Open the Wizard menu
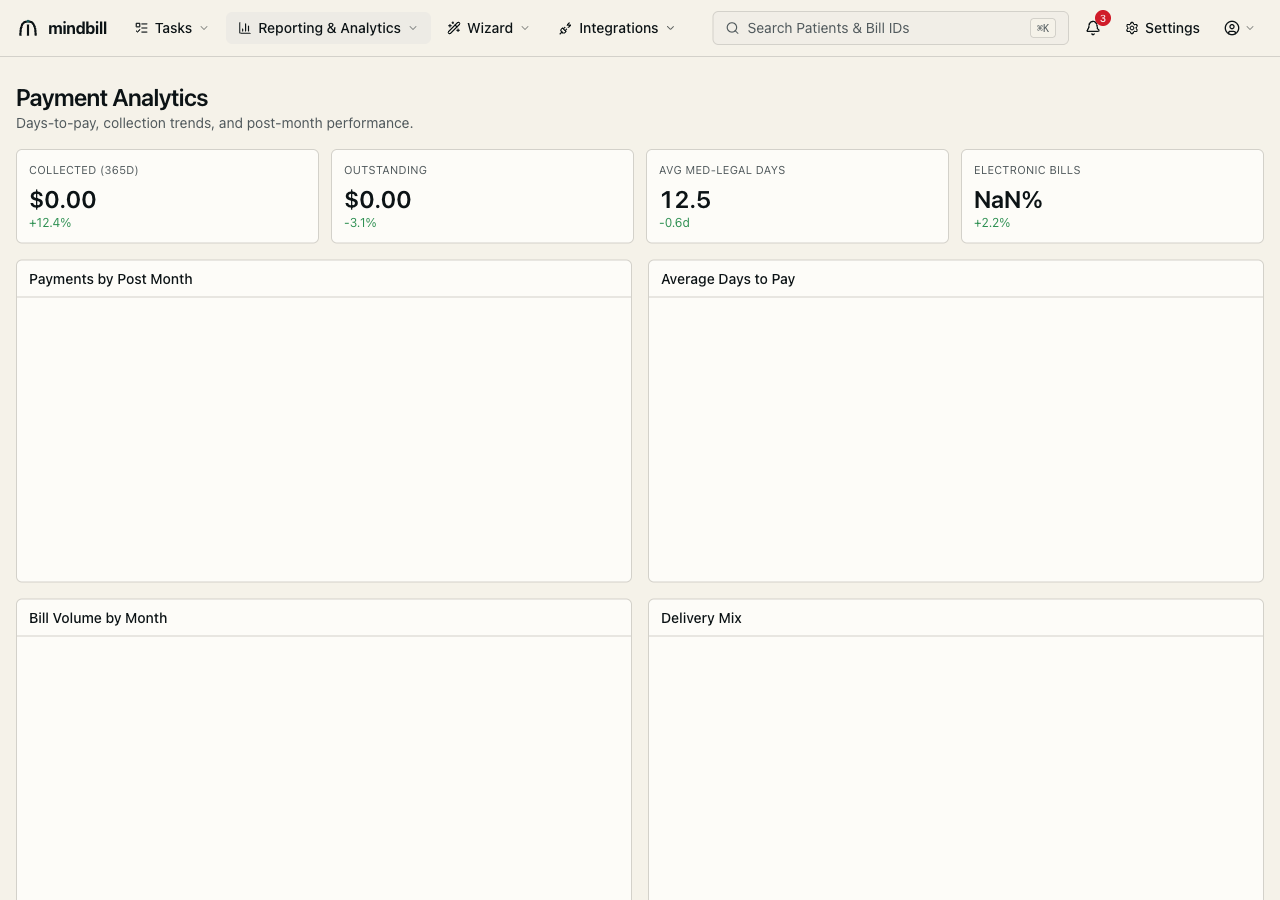This screenshot has height=900, width=1280. tap(488, 28)
